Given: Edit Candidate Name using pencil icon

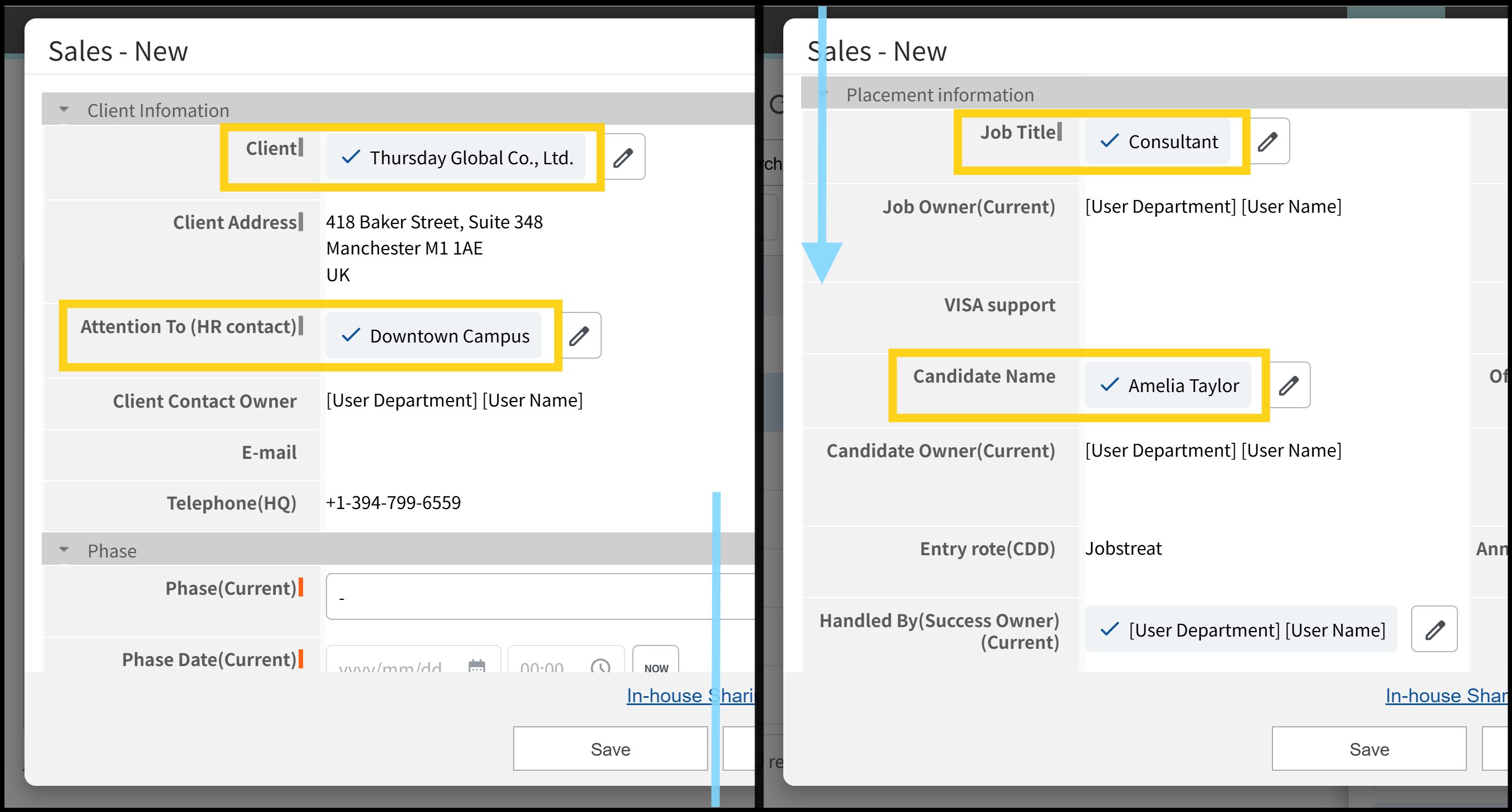Looking at the screenshot, I should pyautogui.click(x=1289, y=385).
